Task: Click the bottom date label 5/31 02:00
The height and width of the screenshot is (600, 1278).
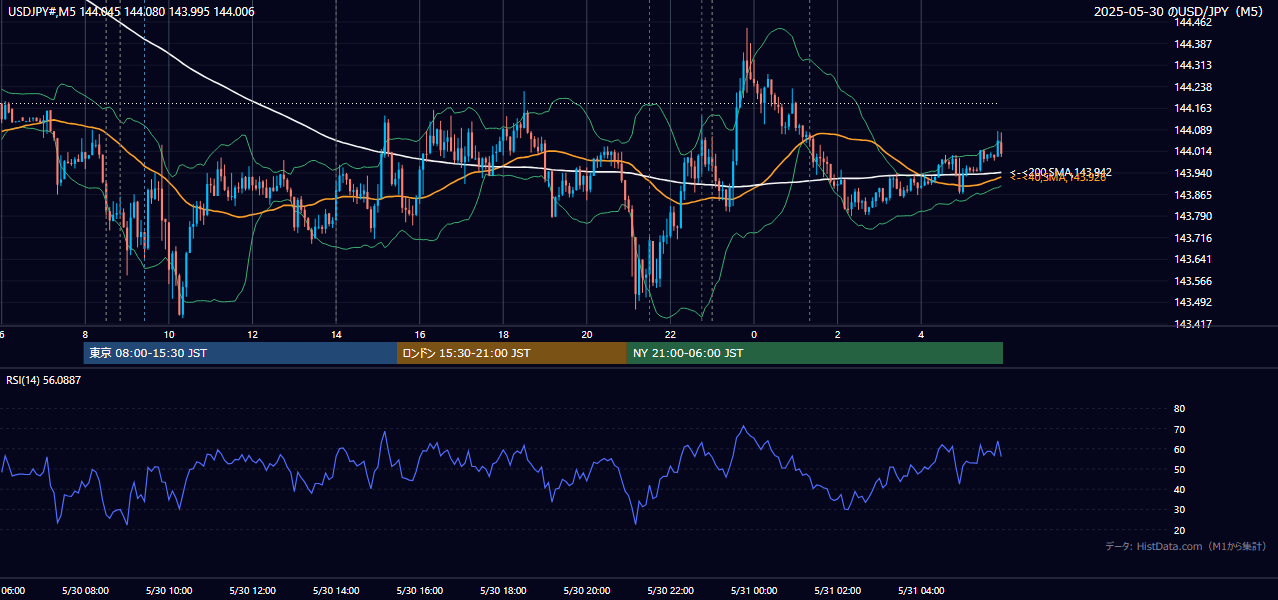Action: pyautogui.click(x=838, y=591)
